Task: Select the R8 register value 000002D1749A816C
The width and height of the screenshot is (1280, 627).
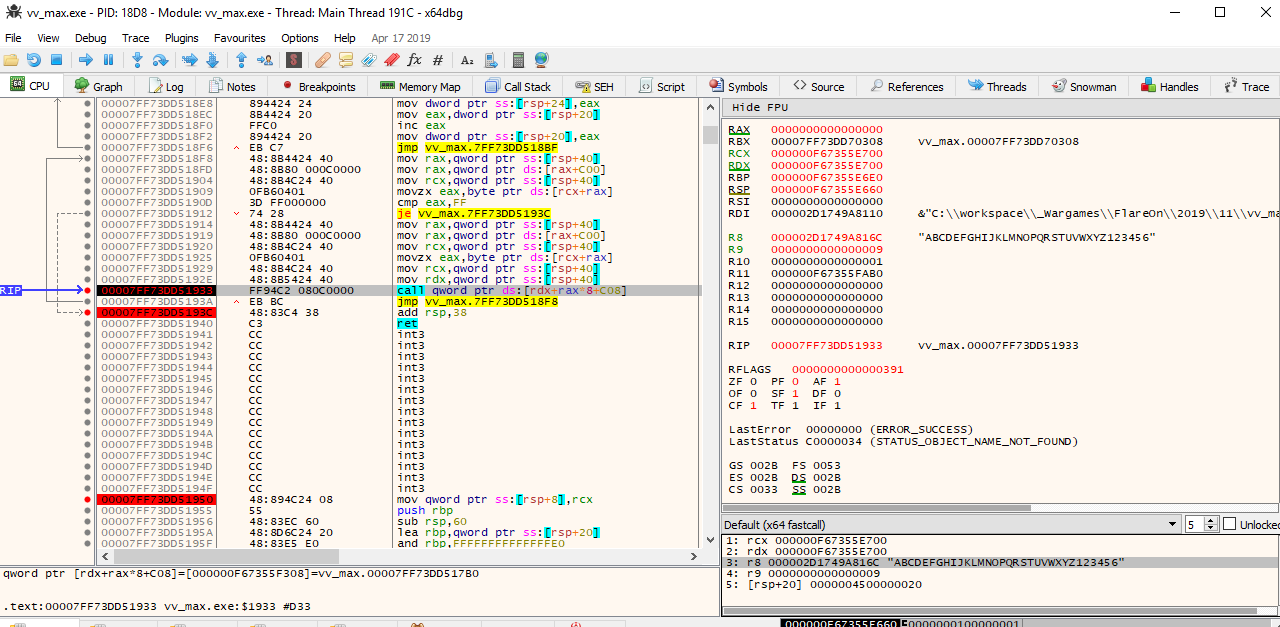Action: coord(827,238)
